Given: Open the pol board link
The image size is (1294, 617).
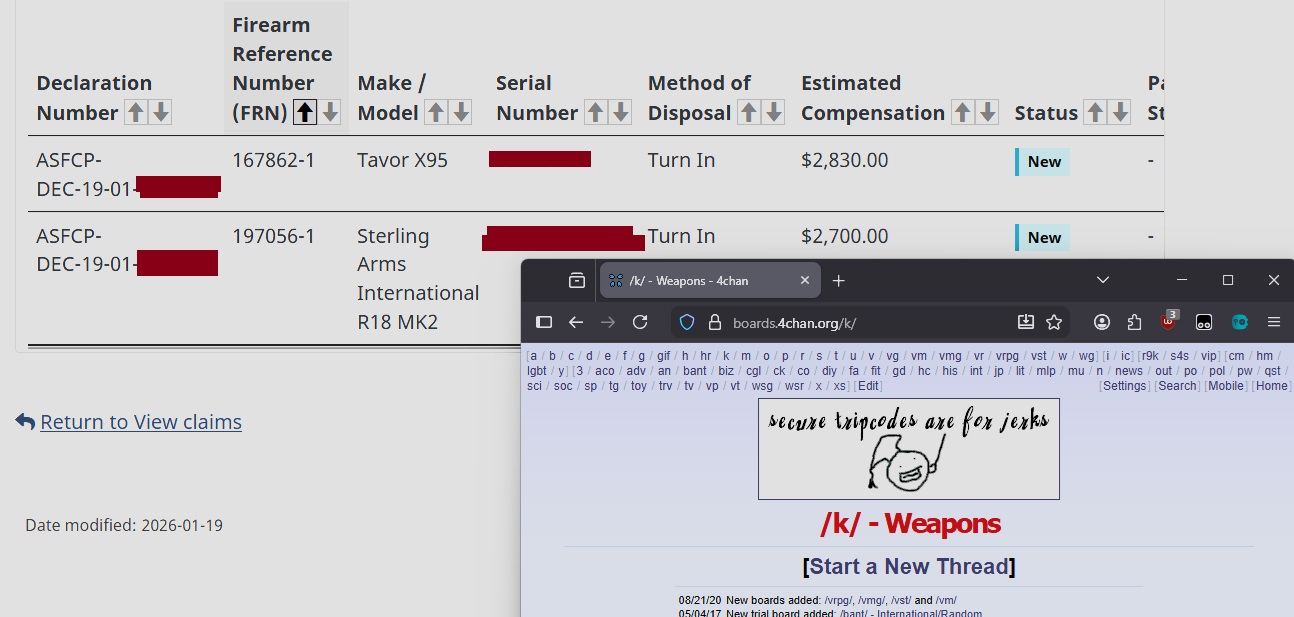Looking at the screenshot, I should pos(1217,371).
